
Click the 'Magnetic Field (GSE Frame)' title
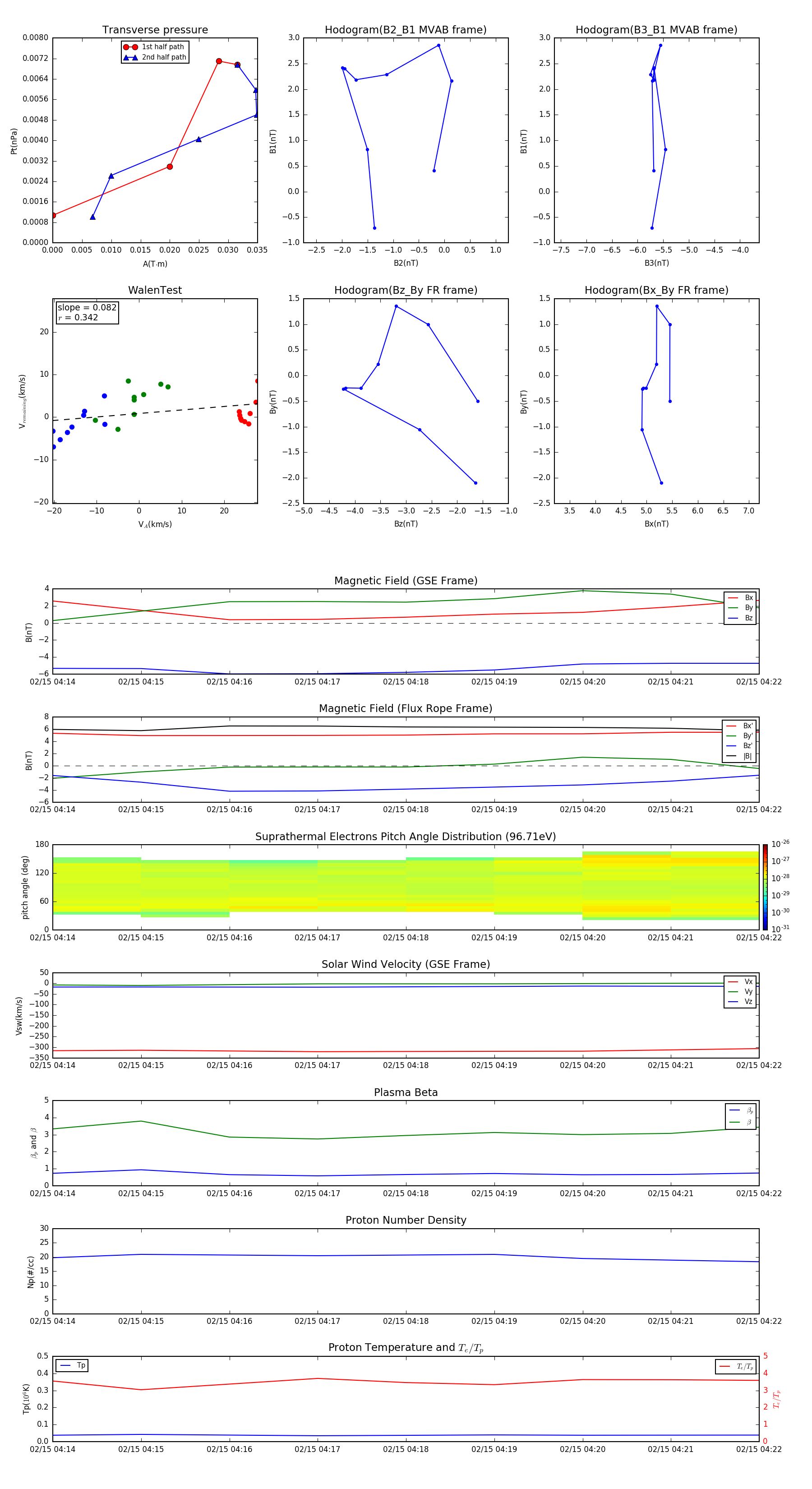406,581
